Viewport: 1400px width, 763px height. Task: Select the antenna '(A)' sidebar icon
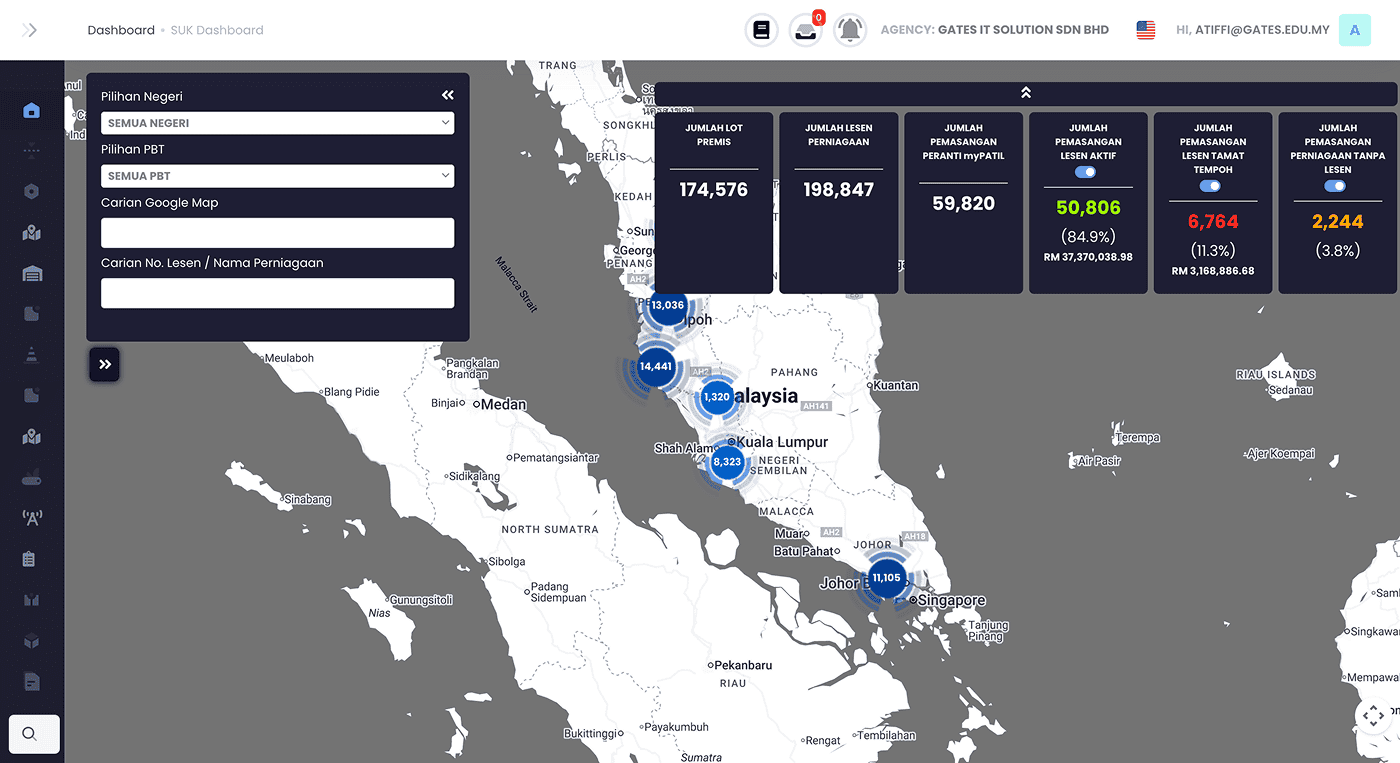point(31,517)
